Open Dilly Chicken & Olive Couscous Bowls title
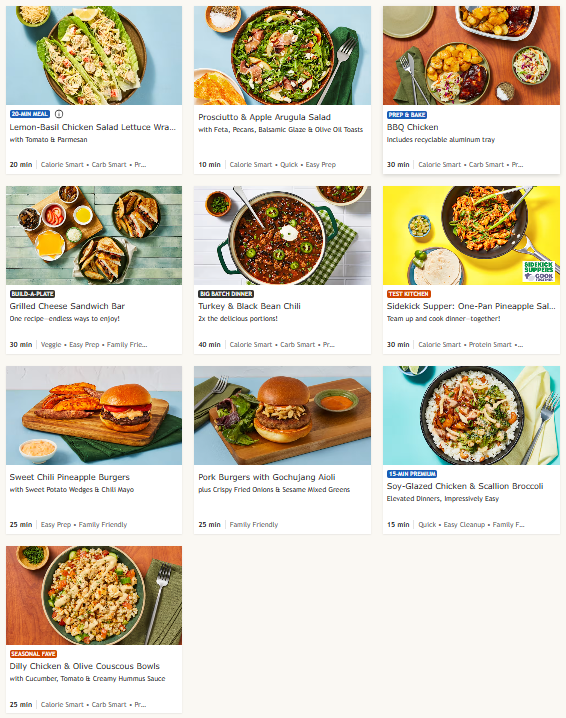 coord(85,666)
